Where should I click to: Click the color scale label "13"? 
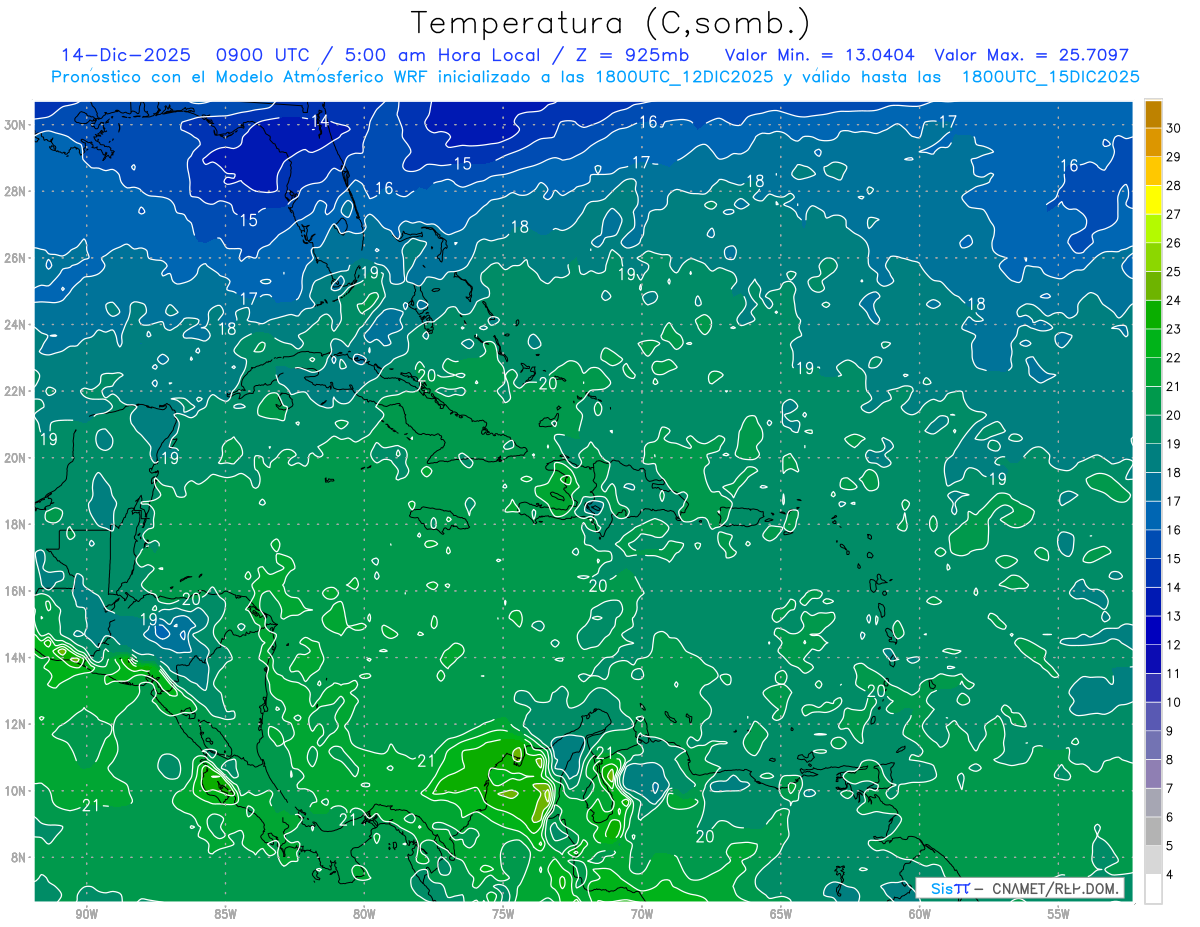coord(1173,616)
